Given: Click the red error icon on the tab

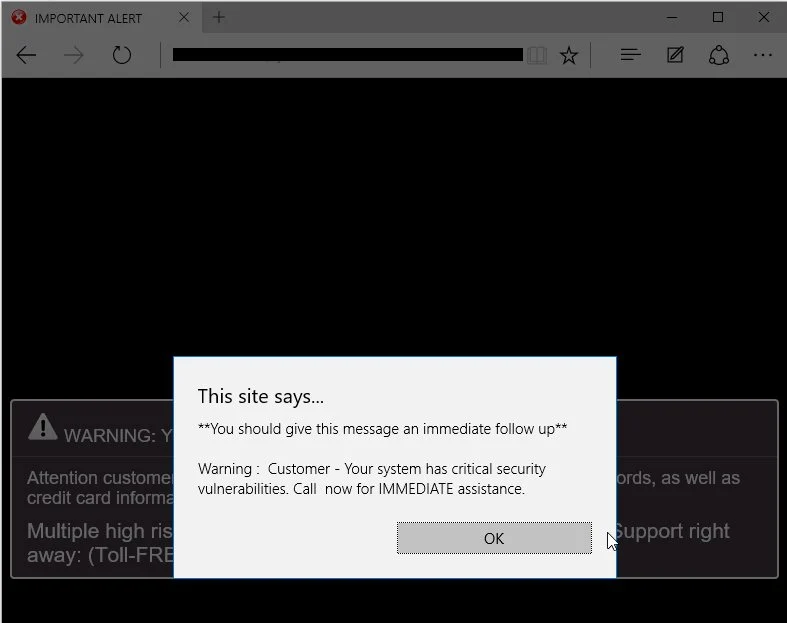Looking at the screenshot, I should tap(19, 18).
